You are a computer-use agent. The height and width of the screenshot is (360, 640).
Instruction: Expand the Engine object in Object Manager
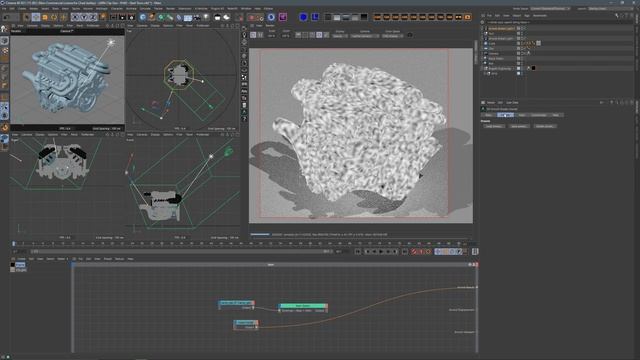click(482, 69)
